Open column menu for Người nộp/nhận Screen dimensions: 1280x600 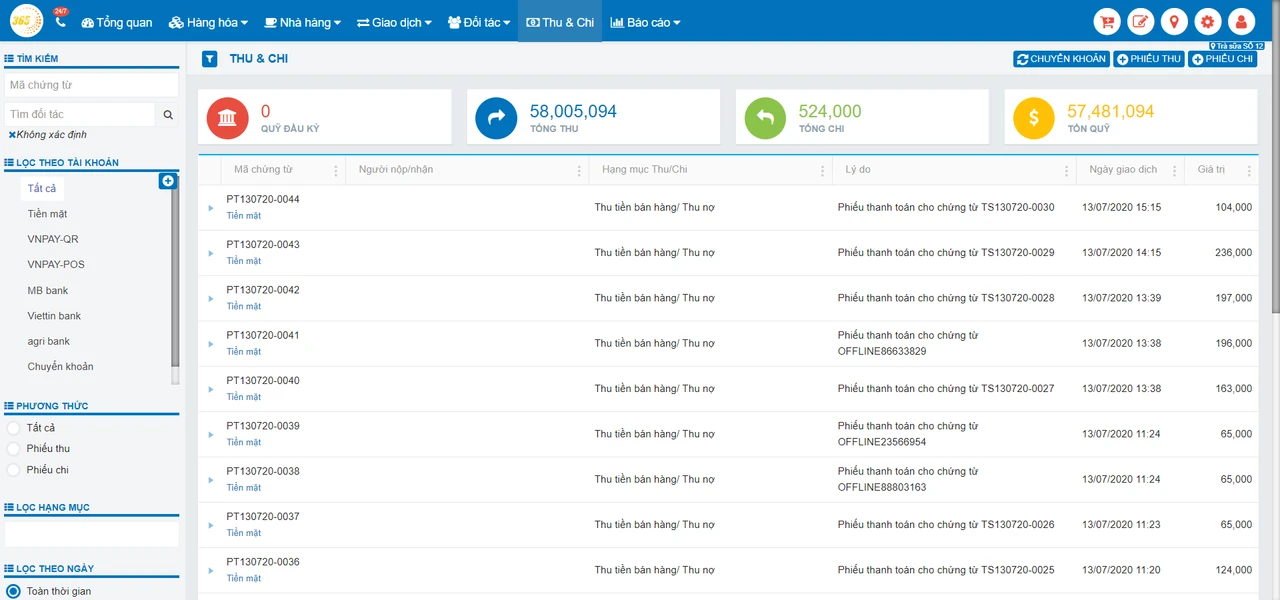(x=579, y=171)
